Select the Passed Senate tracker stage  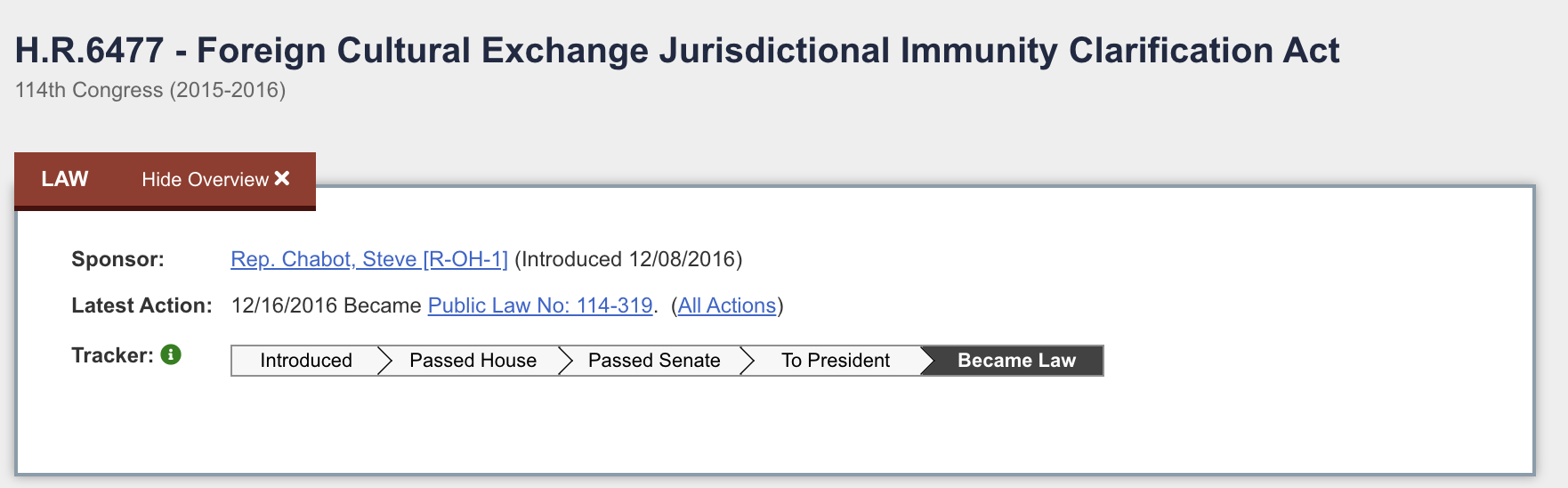[x=654, y=361]
